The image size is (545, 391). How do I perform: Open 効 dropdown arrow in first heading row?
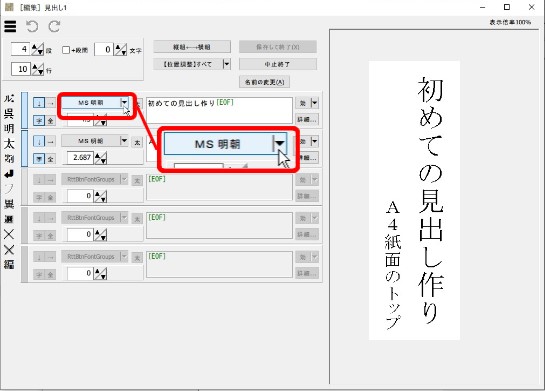point(314,103)
